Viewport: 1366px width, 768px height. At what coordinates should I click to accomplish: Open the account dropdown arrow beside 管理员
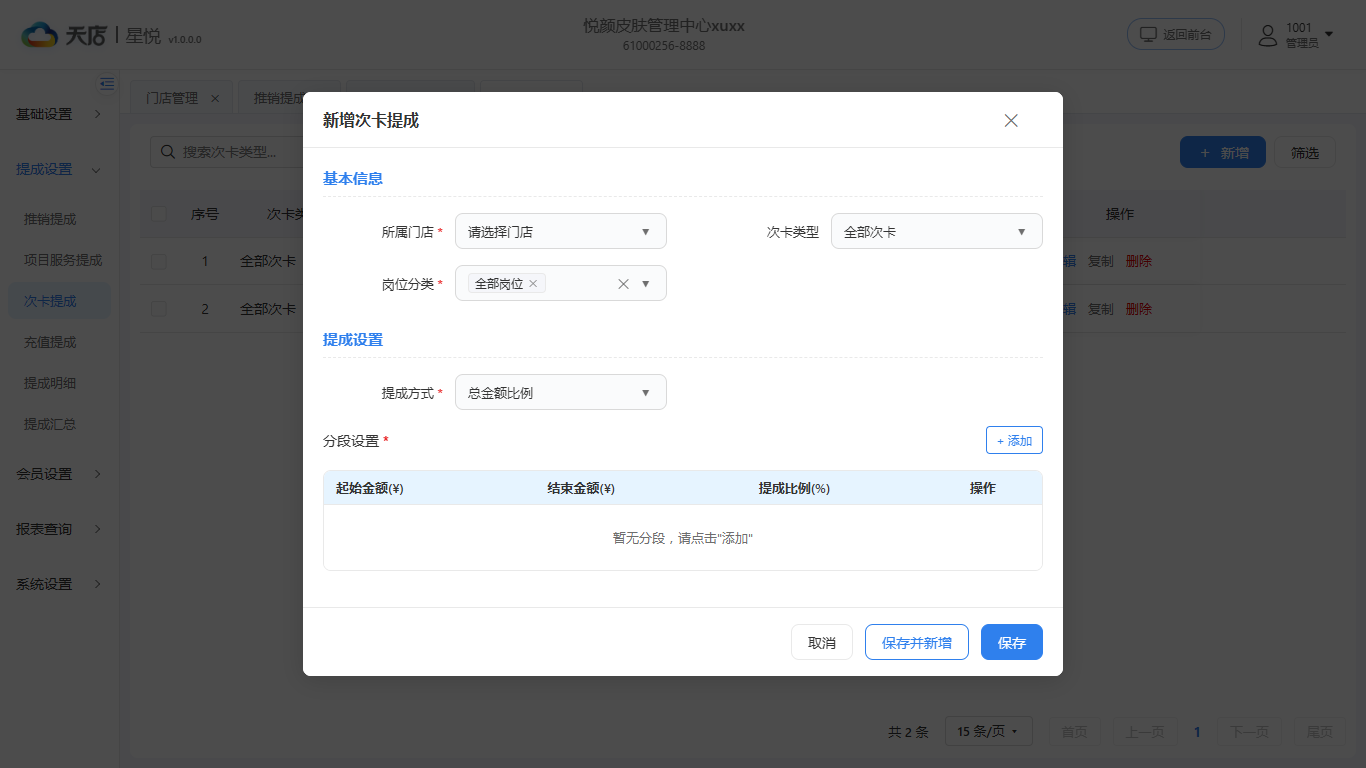1329,35
